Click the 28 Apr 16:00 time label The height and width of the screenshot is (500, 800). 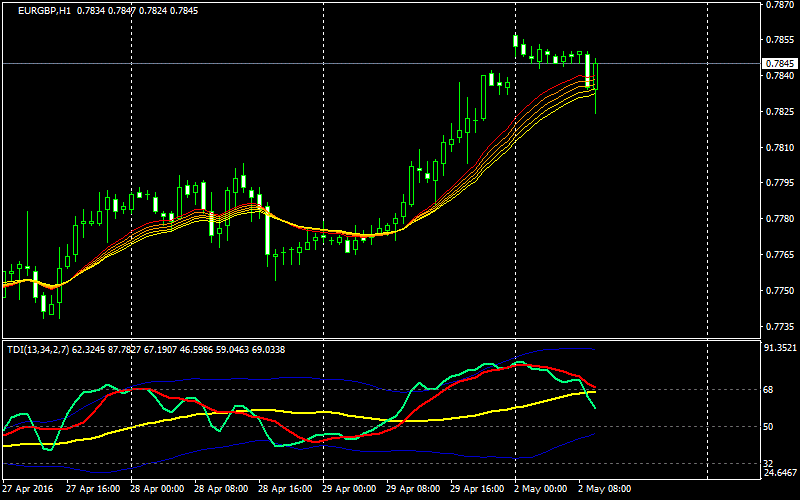point(285,489)
